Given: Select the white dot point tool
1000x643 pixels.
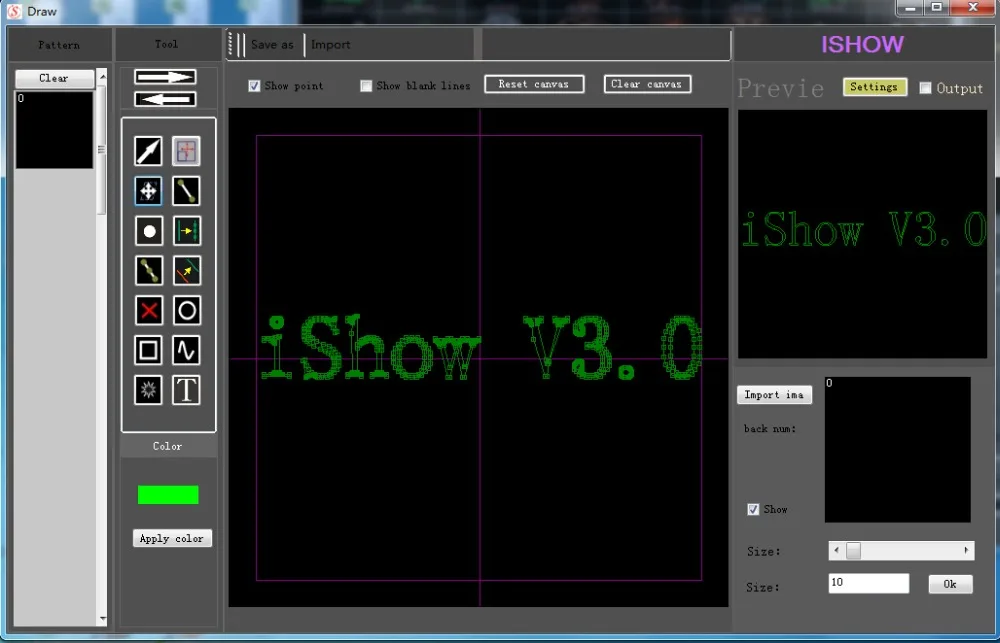Looking at the screenshot, I should (148, 231).
